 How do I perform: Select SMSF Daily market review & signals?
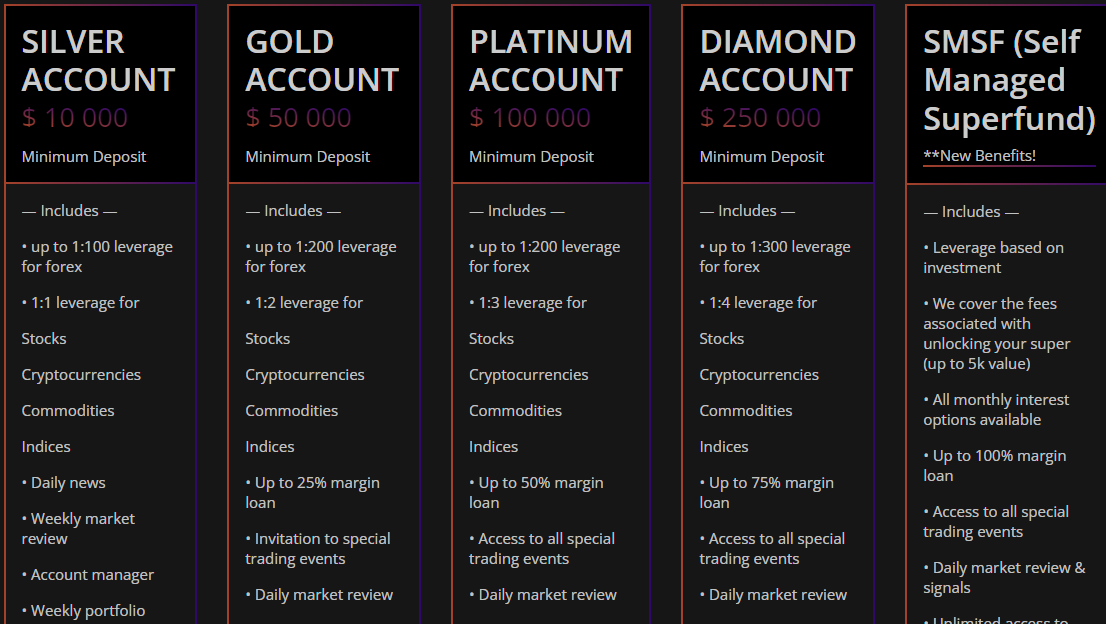[1004, 577]
